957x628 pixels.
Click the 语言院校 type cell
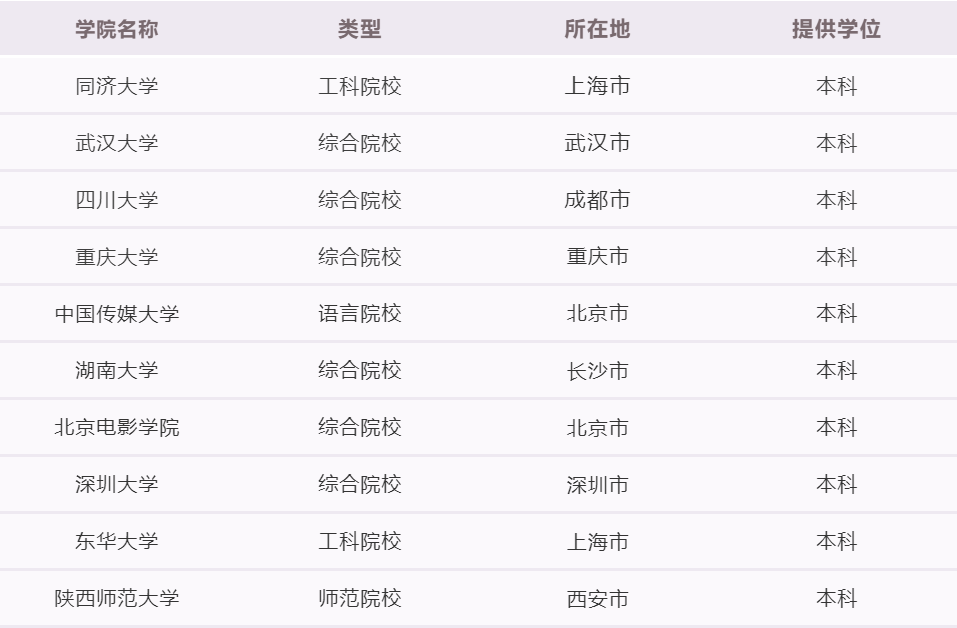click(x=359, y=314)
